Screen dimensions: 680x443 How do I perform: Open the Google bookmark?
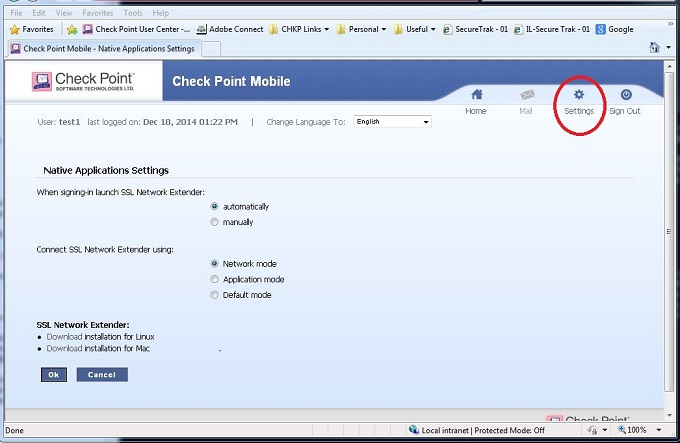[x=615, y=29]
